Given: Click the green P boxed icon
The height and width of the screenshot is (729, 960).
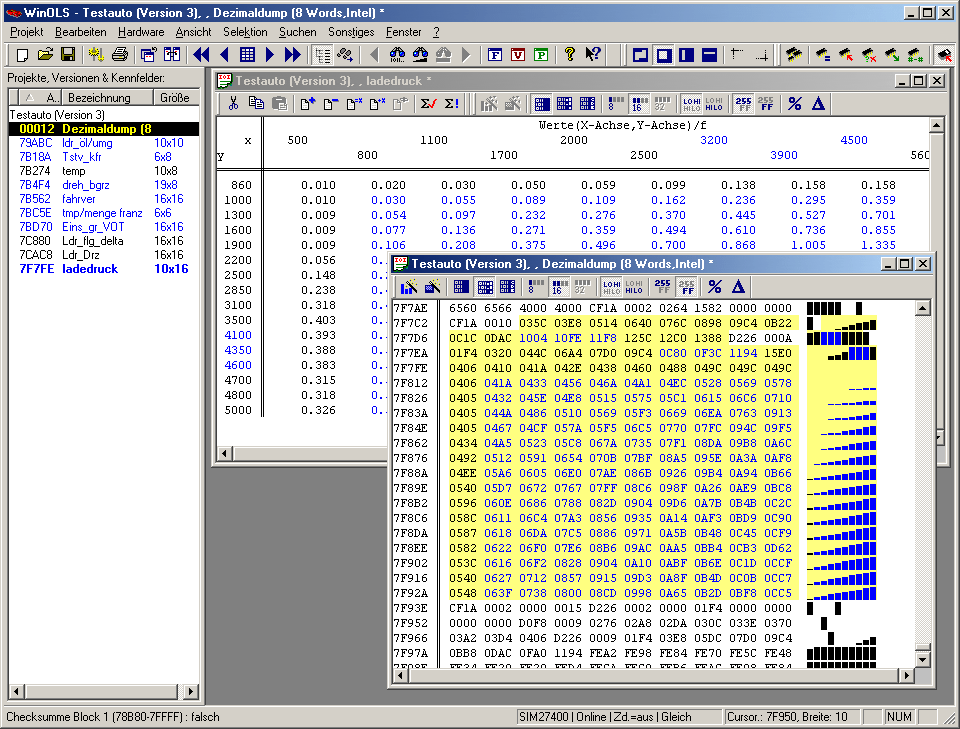Looking at the screenshot, I should point(541,55).
